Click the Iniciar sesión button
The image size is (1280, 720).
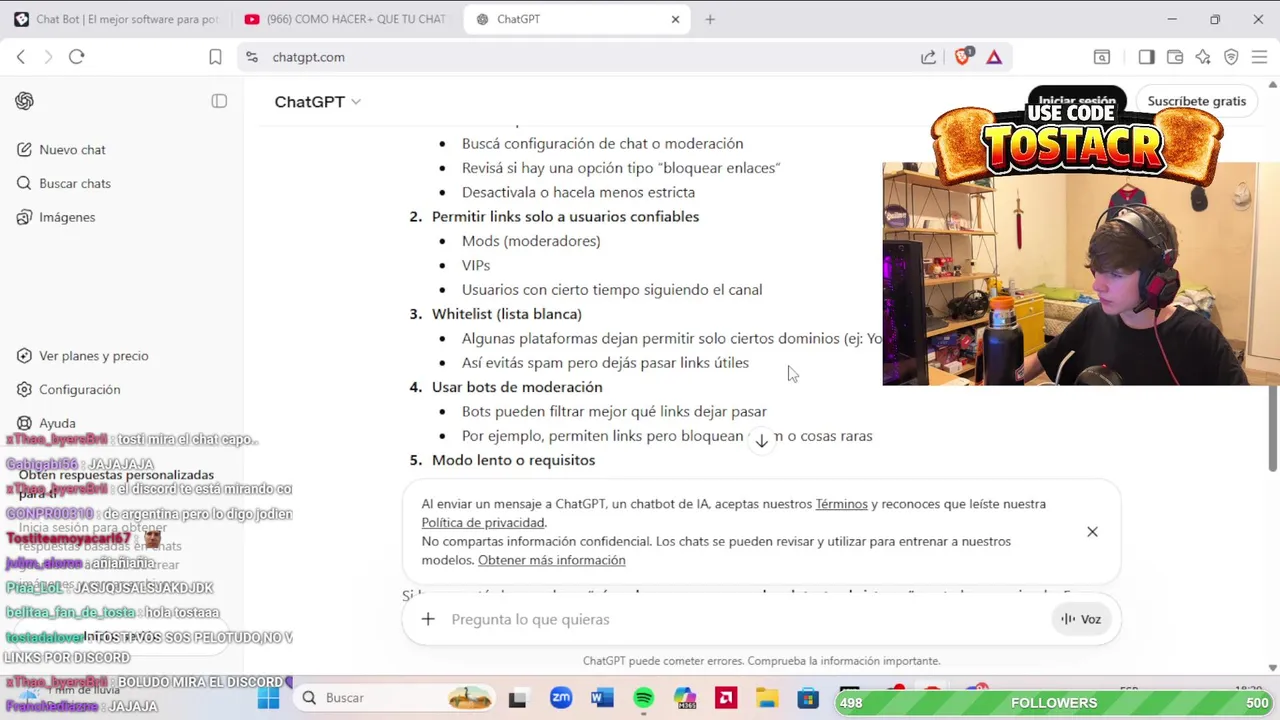click(1076, 101)
